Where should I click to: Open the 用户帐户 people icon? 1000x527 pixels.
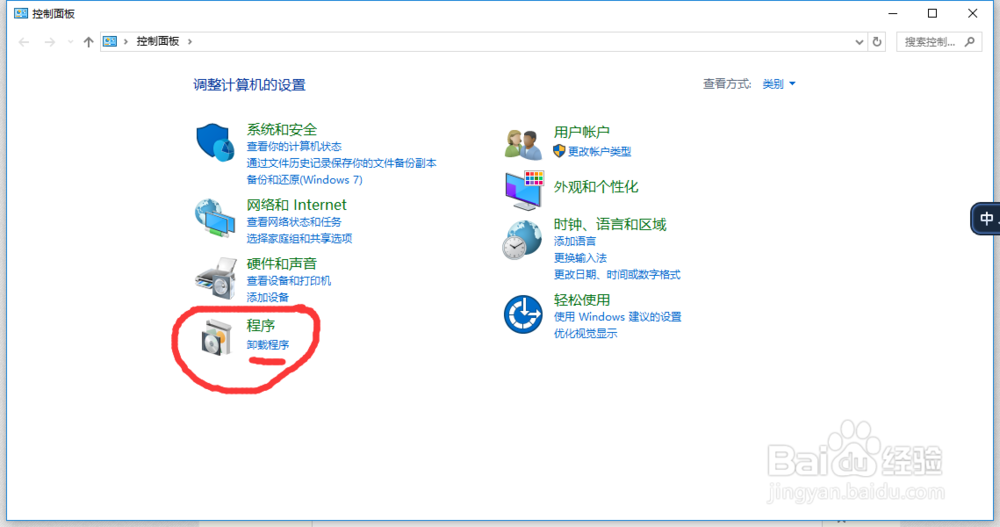(523, 143)
